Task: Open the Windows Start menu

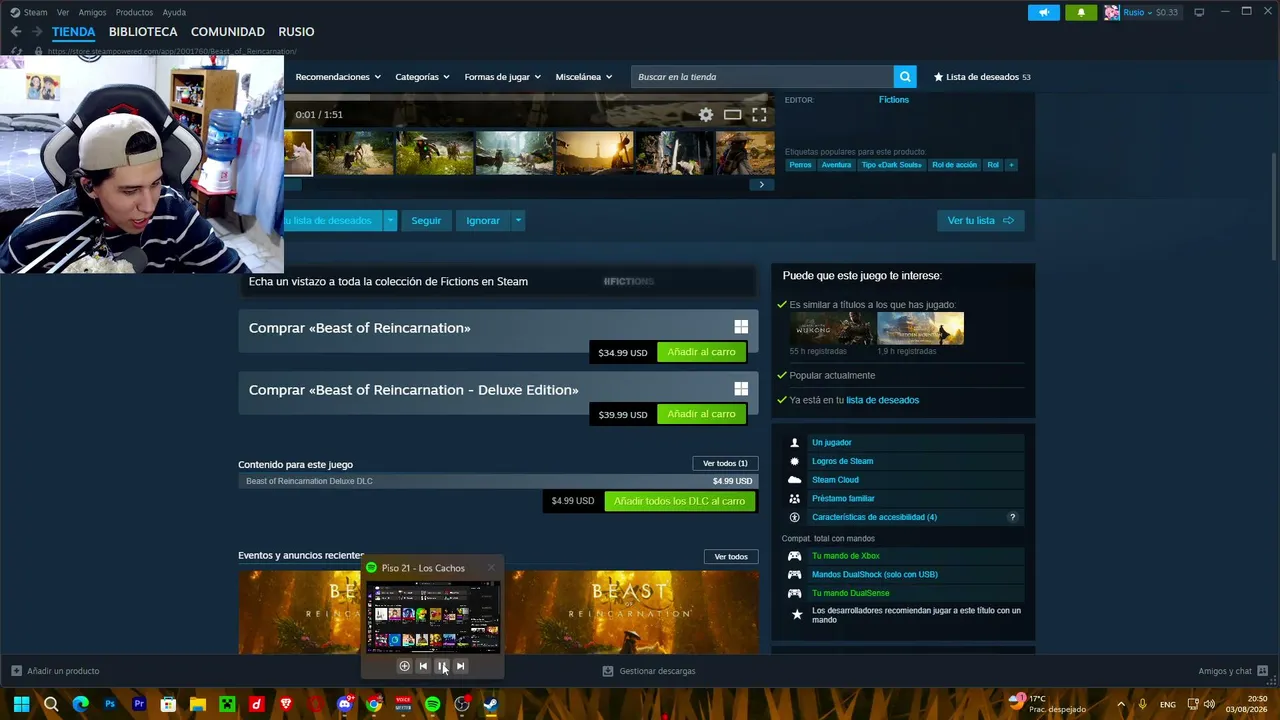Action: [21, 704]
